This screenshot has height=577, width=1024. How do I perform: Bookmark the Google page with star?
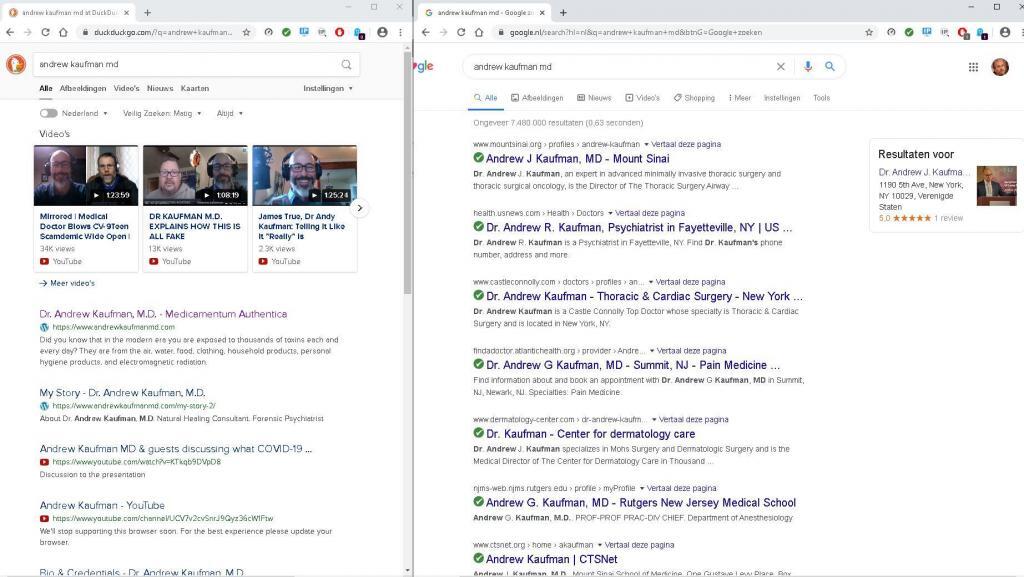(x=869, y=32)
